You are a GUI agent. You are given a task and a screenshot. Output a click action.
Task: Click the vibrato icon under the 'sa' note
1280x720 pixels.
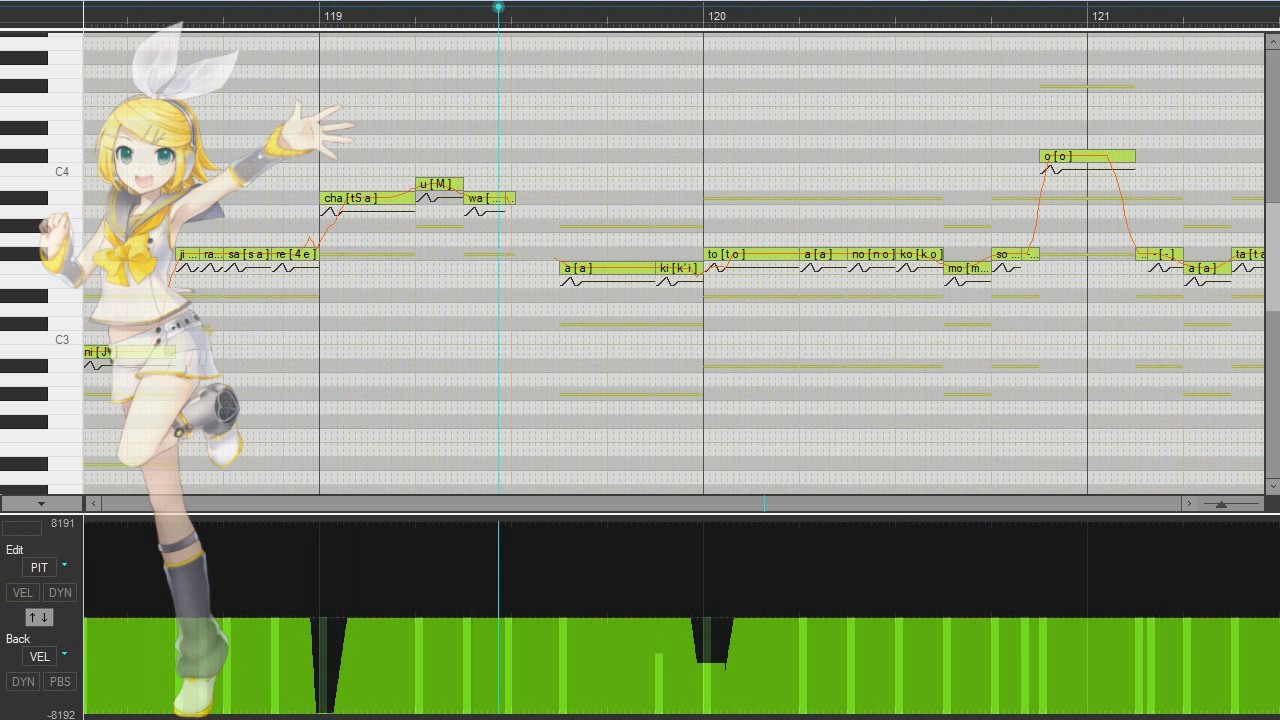[236, 268]
